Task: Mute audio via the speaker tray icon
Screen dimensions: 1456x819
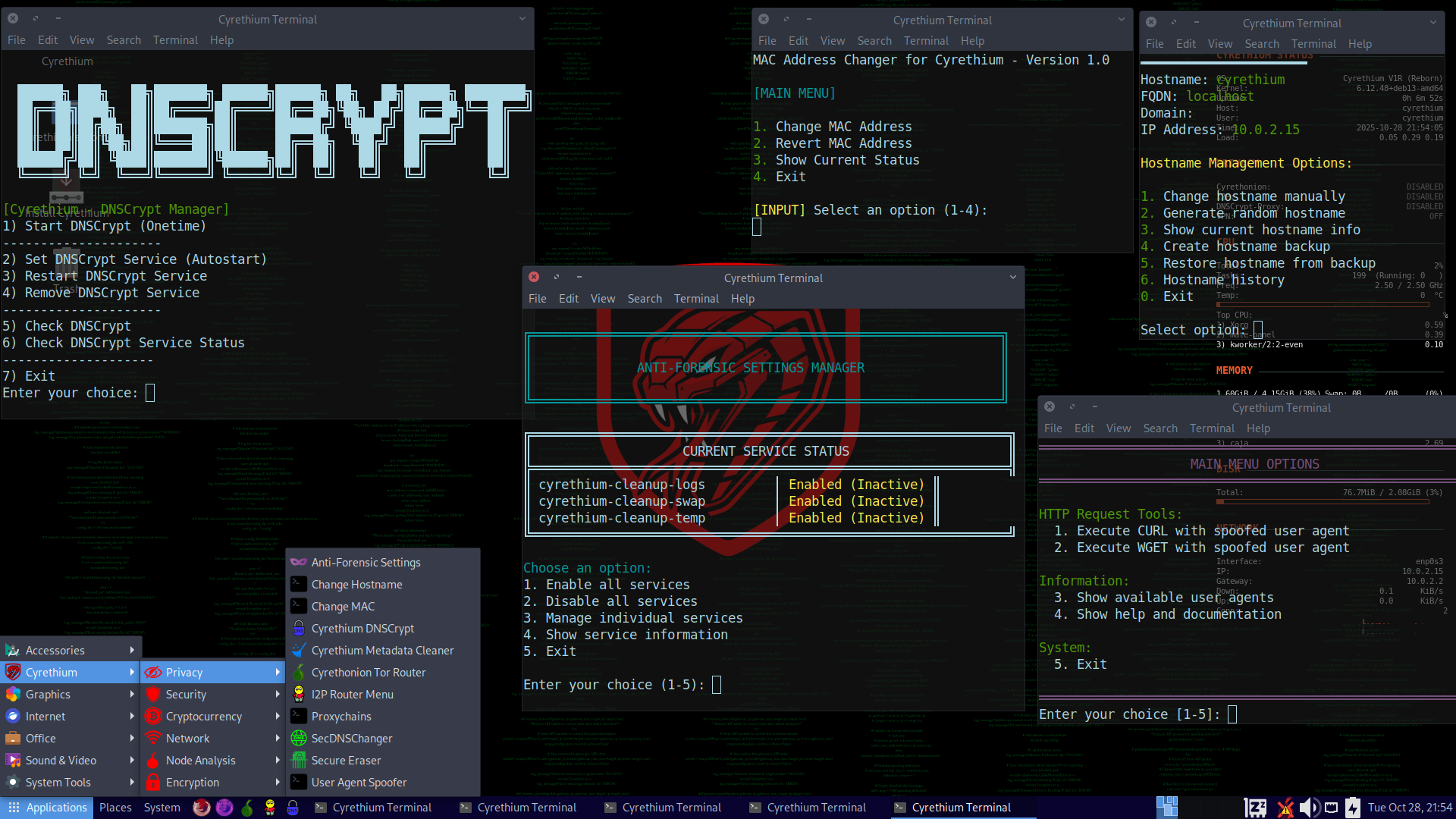Action: coord(1308,807)
